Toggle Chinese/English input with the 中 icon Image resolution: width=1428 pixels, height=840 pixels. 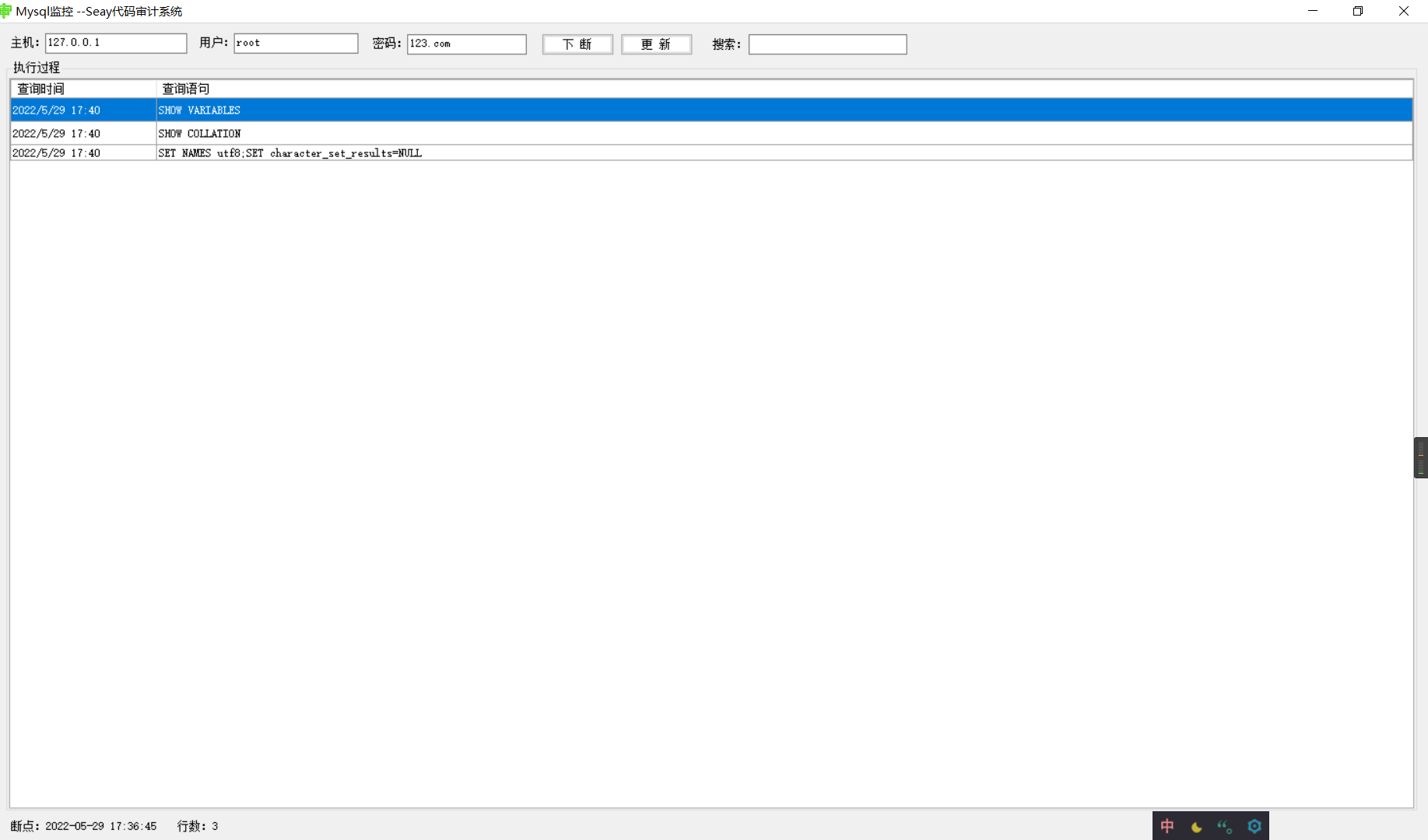pos(1167,826)
